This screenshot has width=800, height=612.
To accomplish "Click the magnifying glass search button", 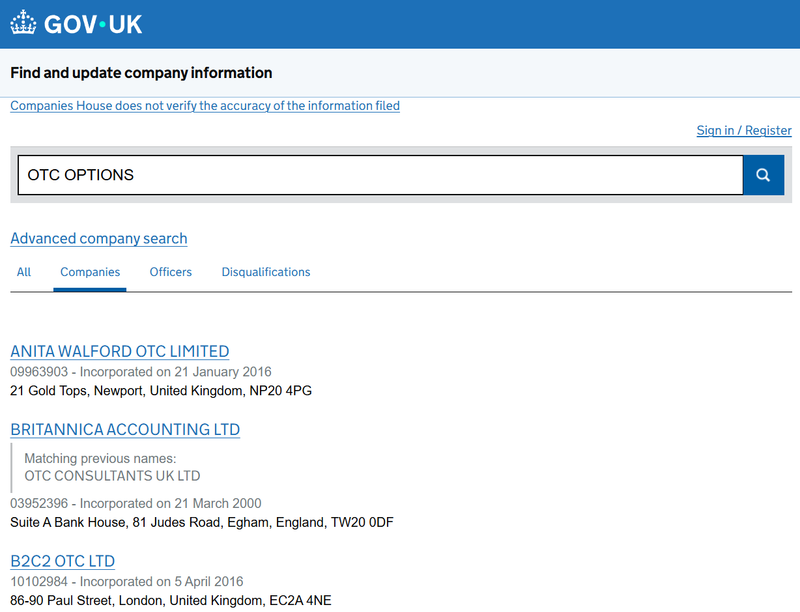I will pyautogui.click(x=763, y=175).
